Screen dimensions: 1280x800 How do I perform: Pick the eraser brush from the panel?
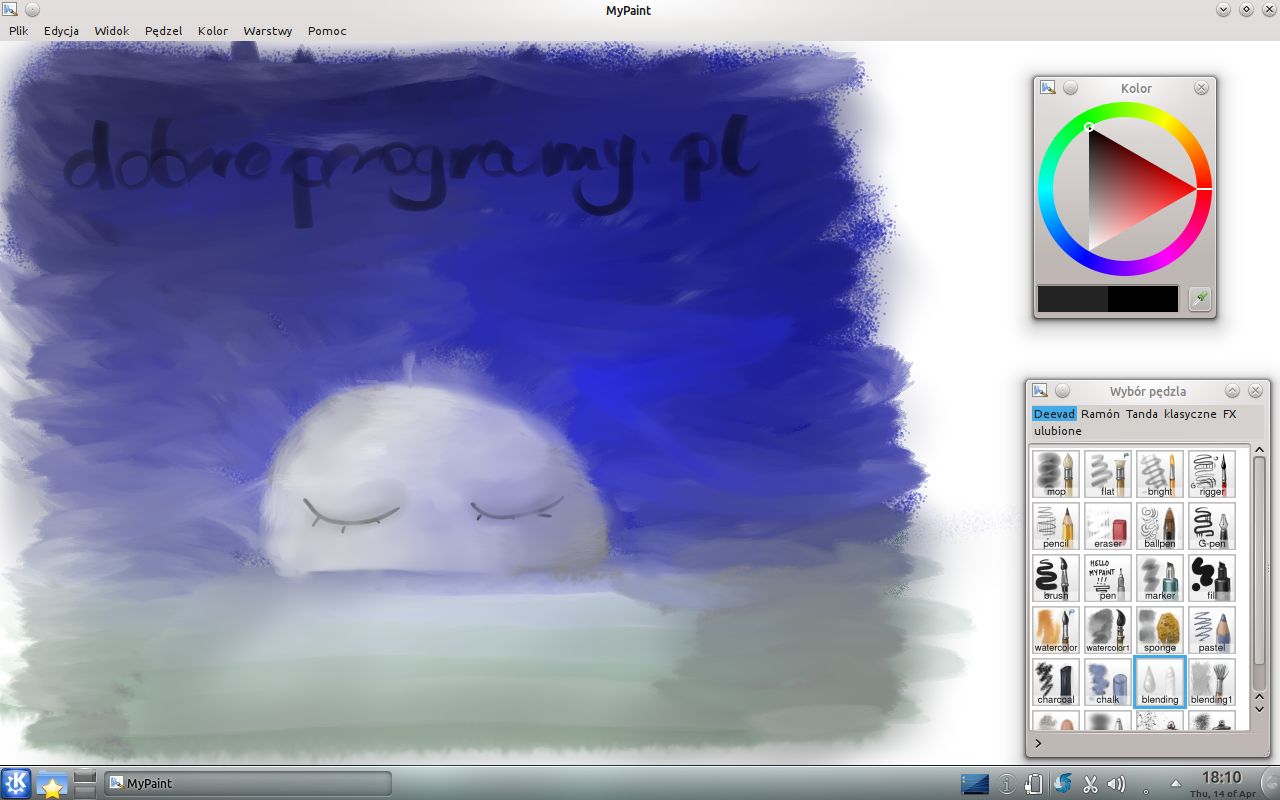[1107, 525]
